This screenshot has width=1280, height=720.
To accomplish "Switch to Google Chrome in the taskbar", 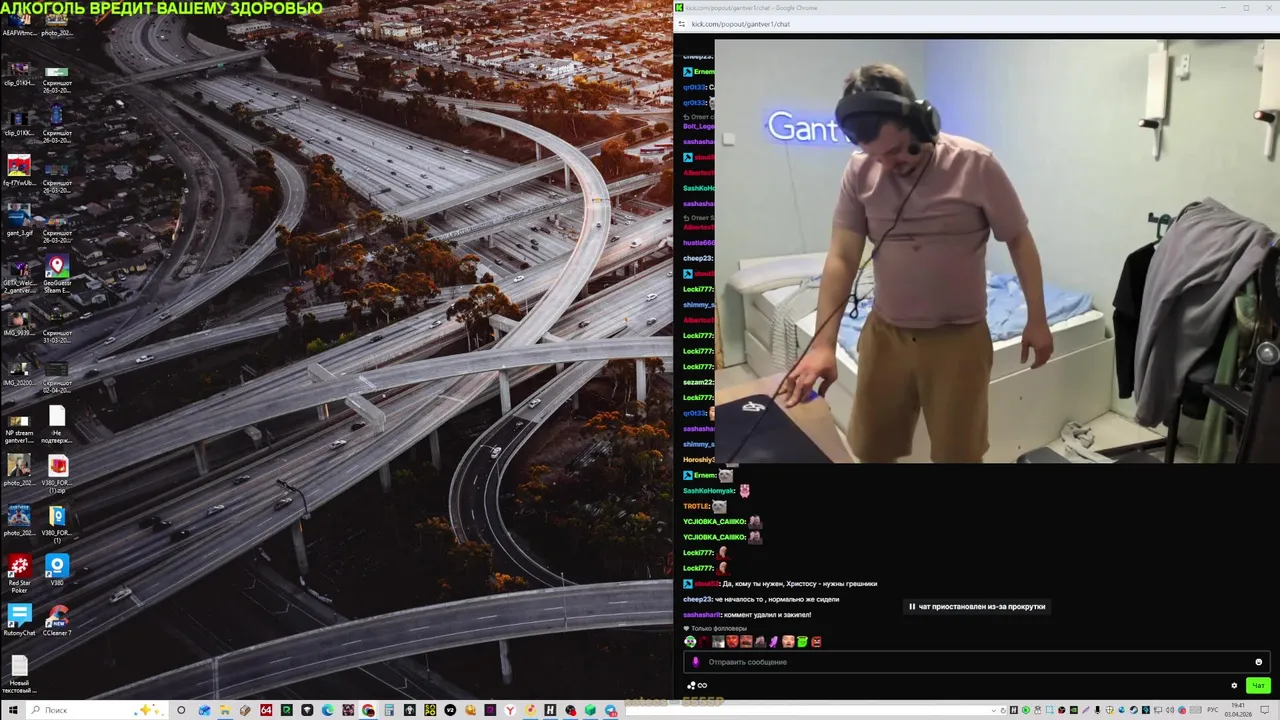I will coord(368,710).
